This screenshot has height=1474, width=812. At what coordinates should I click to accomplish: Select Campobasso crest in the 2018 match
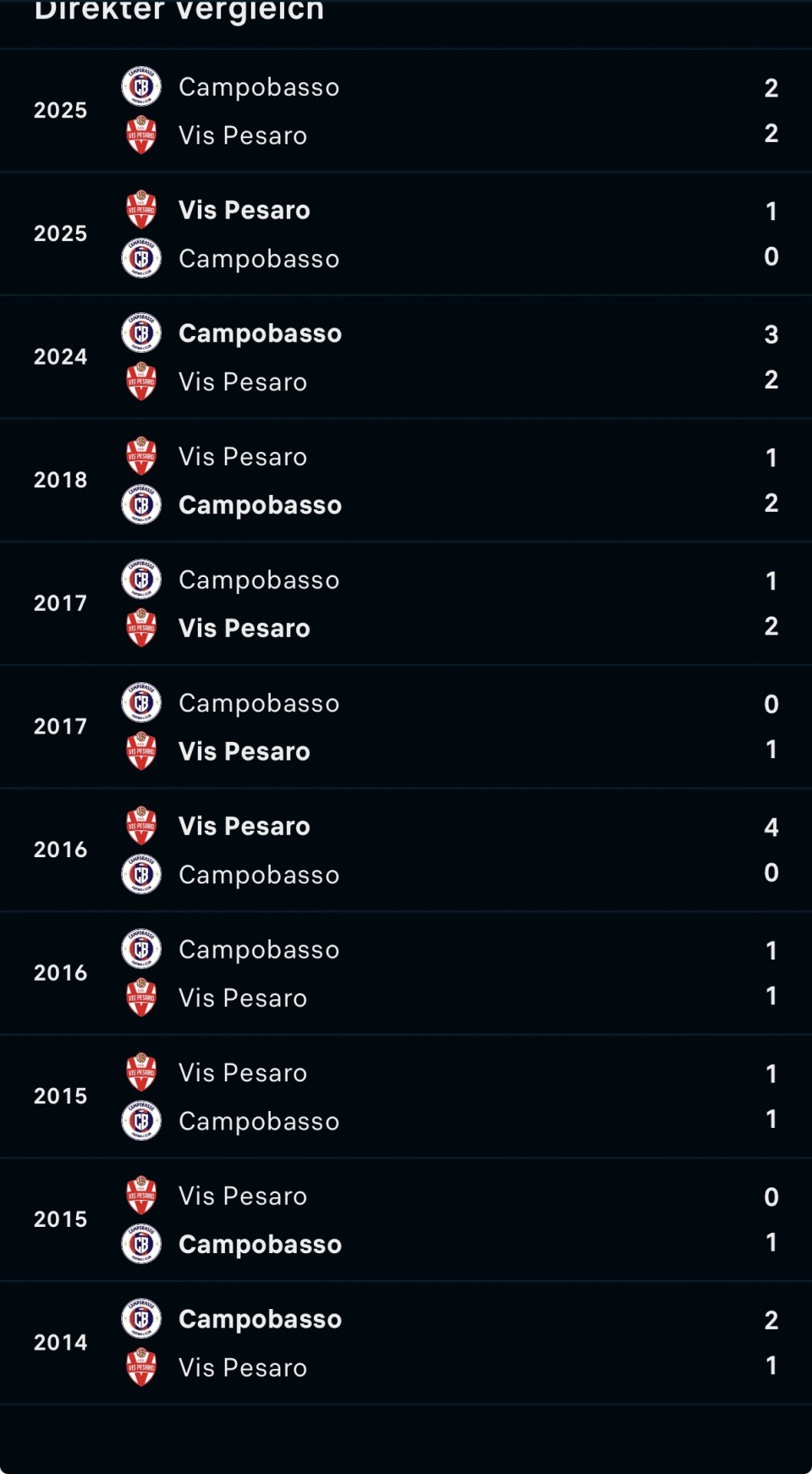[141, 505]
